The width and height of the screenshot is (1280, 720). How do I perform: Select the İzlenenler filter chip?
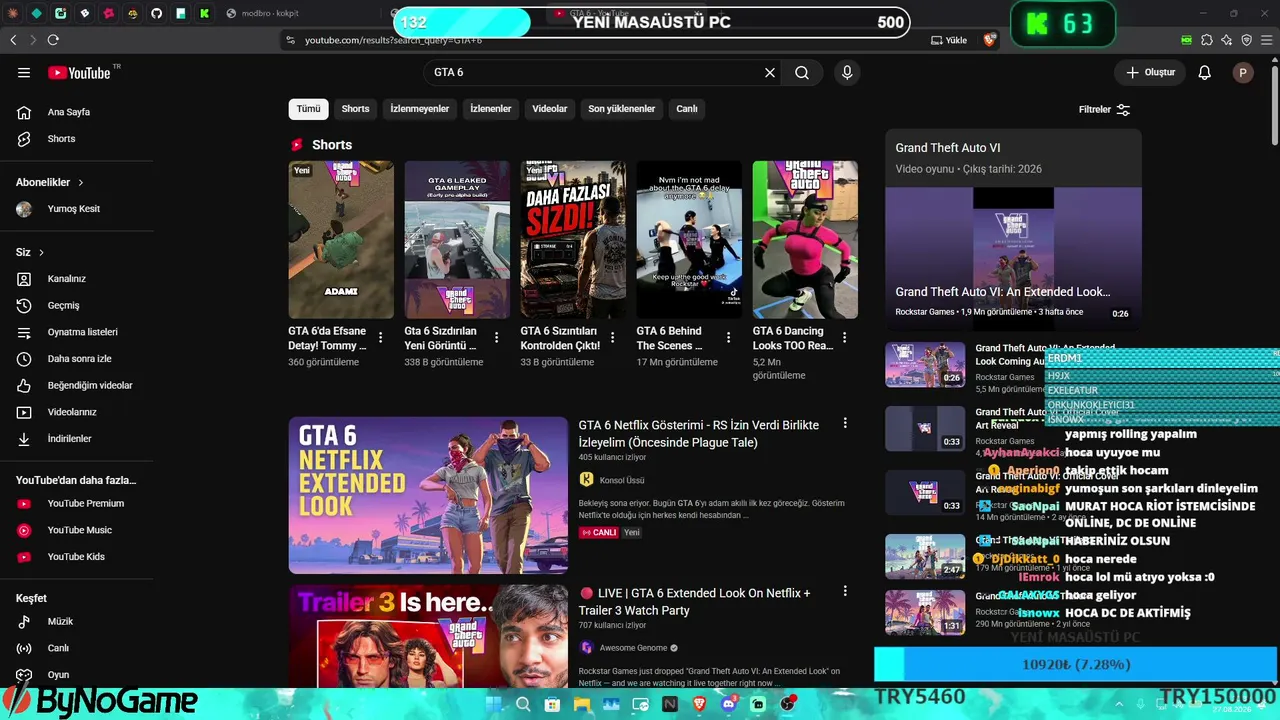[490, 109]
